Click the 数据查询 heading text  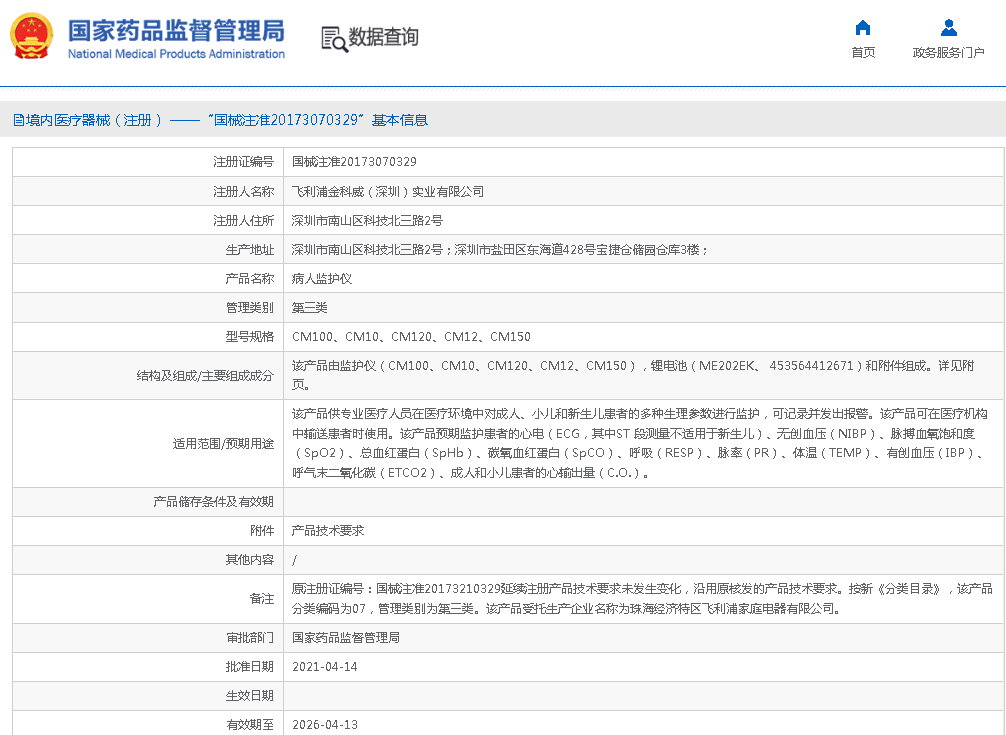pyautogui.click(x=383, y=38)
